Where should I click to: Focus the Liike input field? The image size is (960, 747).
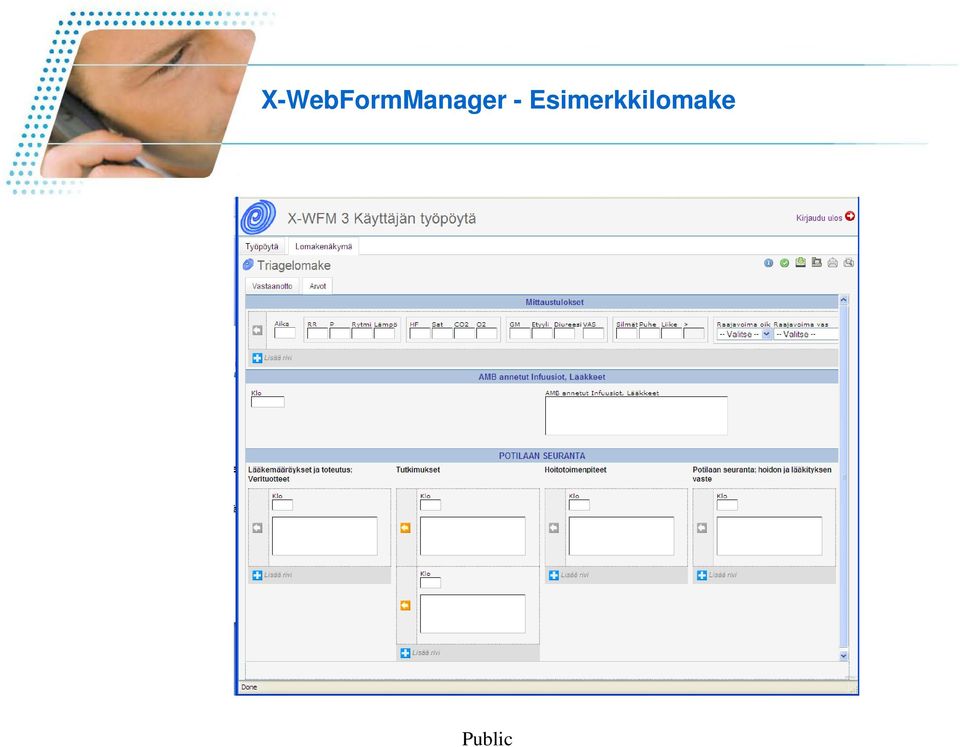tap(672, 334)
